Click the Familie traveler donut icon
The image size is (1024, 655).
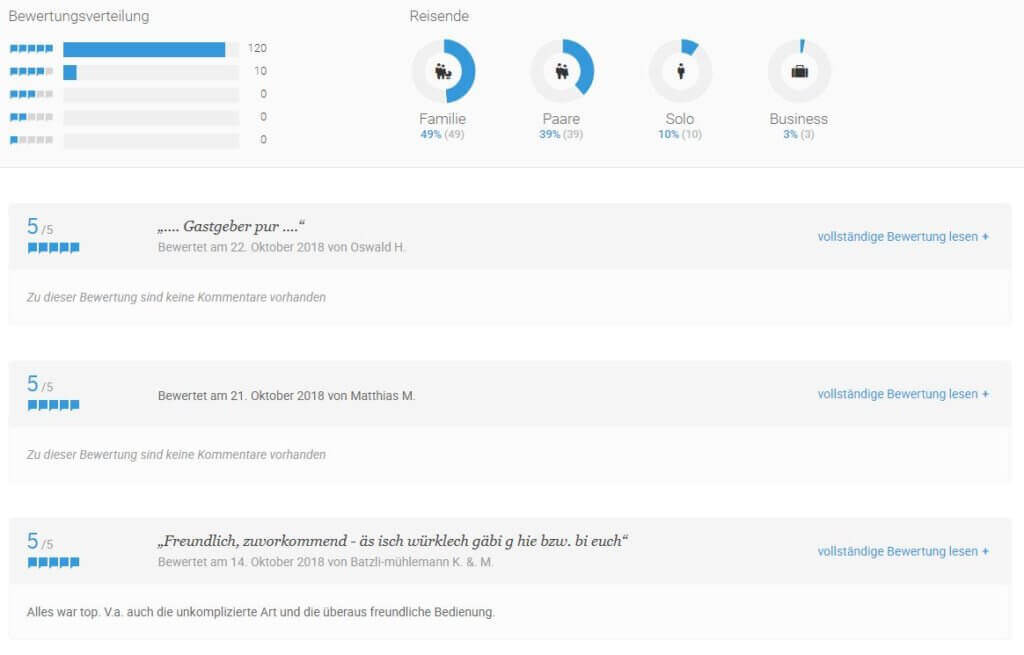(x=443, y=71)
